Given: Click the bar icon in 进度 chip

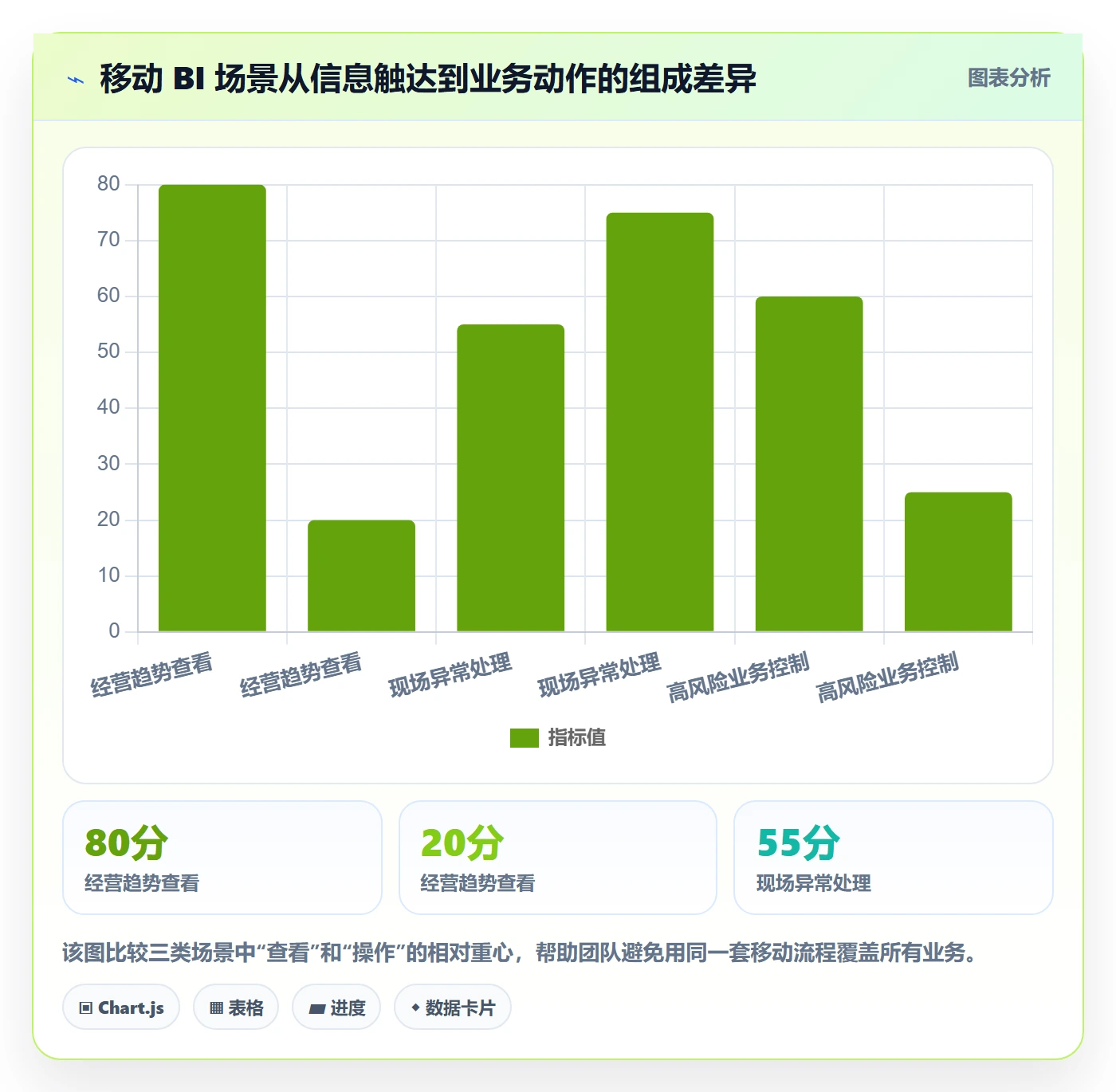Looking at the screenshot, I should (316, 1009).
